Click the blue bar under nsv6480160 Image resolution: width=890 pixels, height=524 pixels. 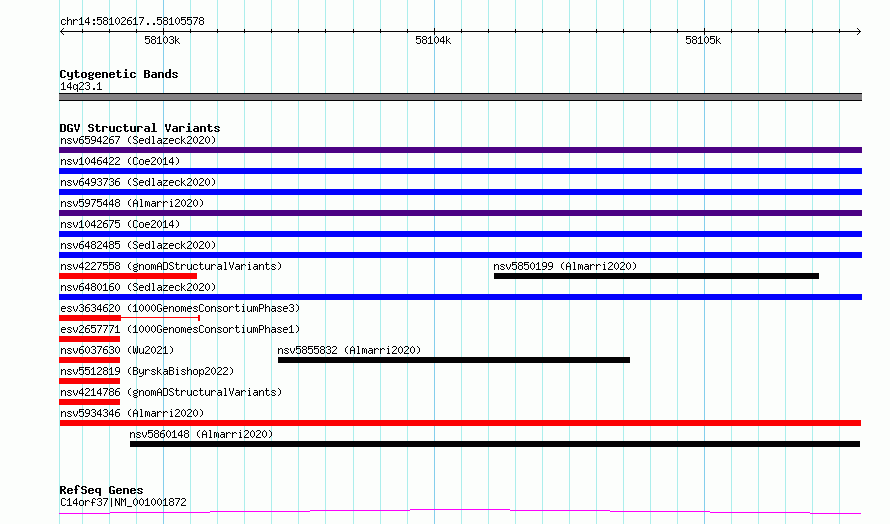pos(460,297)
